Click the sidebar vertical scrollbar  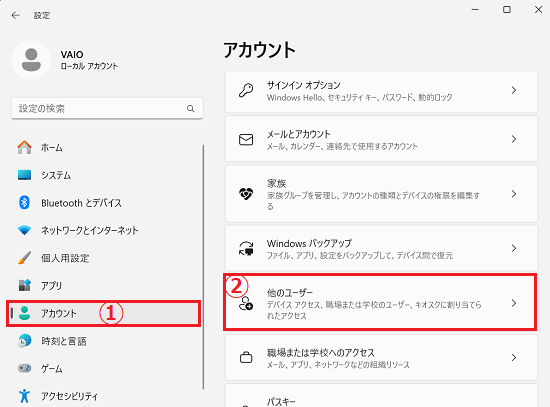click(203, 267)
